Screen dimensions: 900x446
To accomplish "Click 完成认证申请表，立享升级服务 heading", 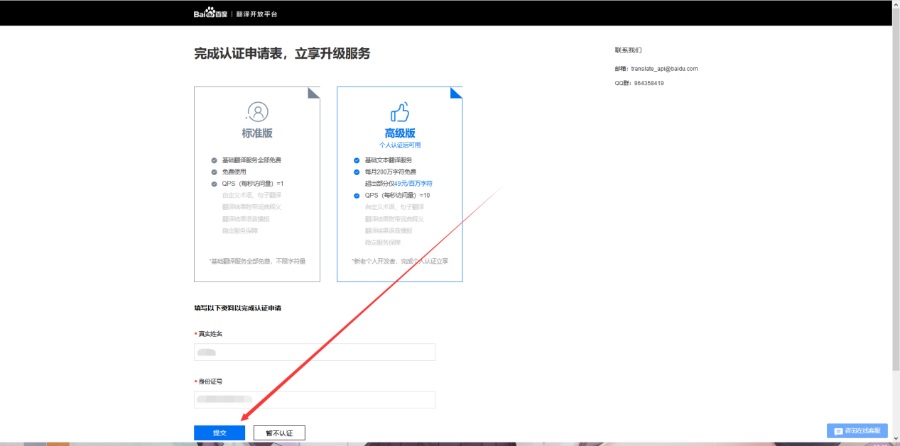I will 282,54.
